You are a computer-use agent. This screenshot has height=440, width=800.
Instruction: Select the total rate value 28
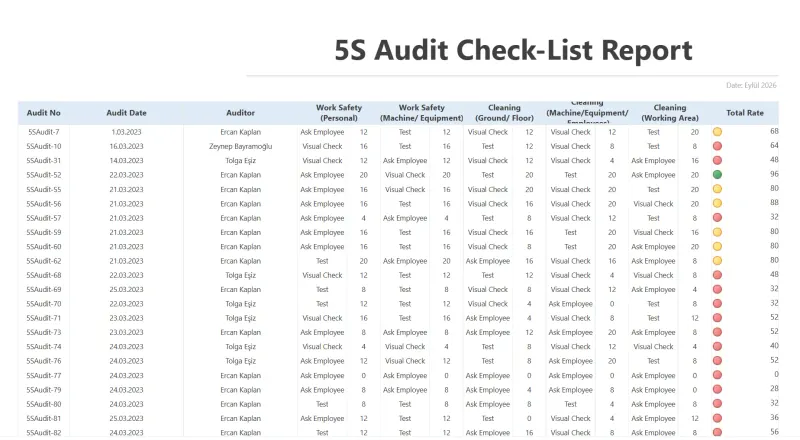coord(774,388)
